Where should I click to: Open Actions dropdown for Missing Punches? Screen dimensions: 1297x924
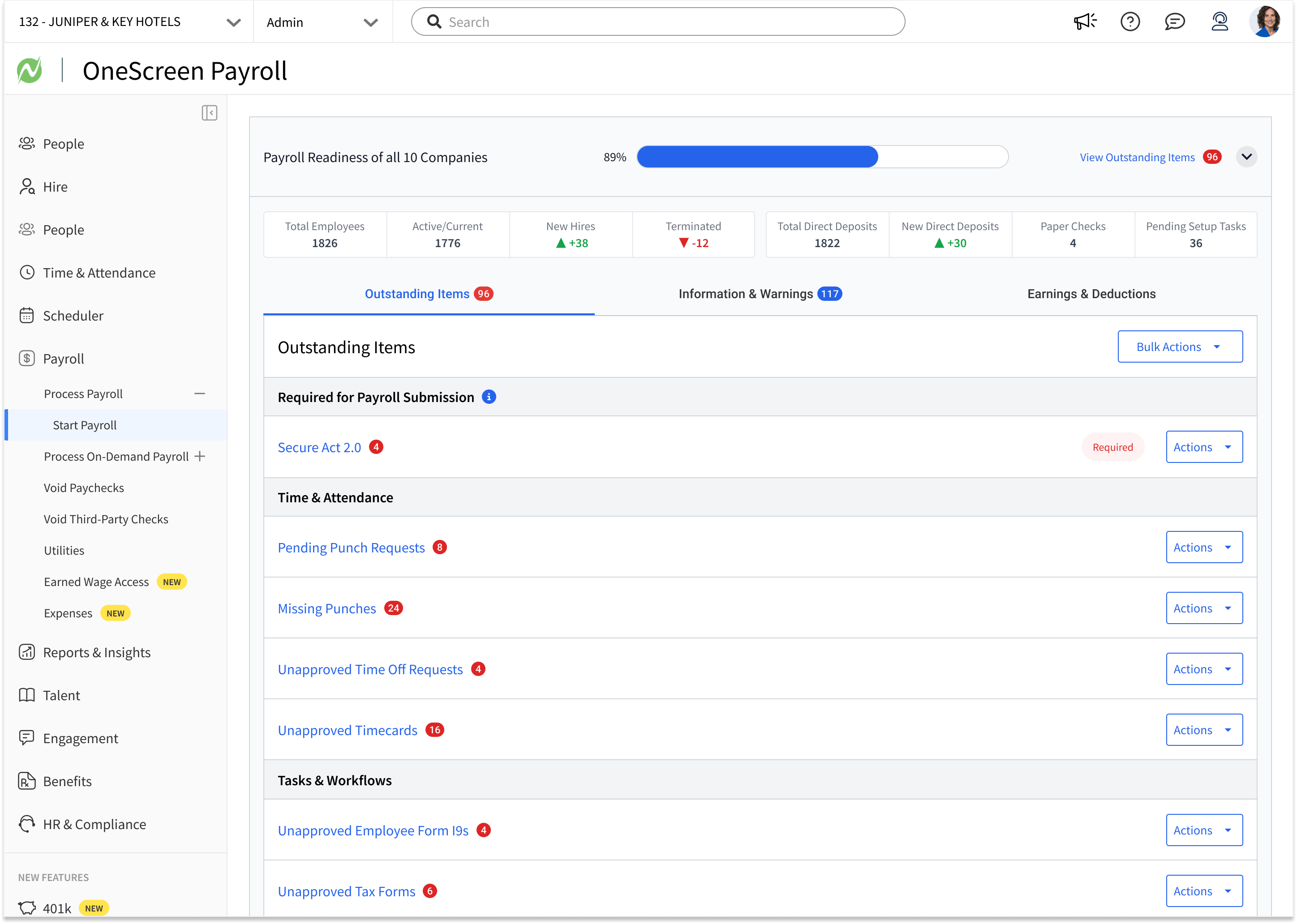coord(1204,608)
